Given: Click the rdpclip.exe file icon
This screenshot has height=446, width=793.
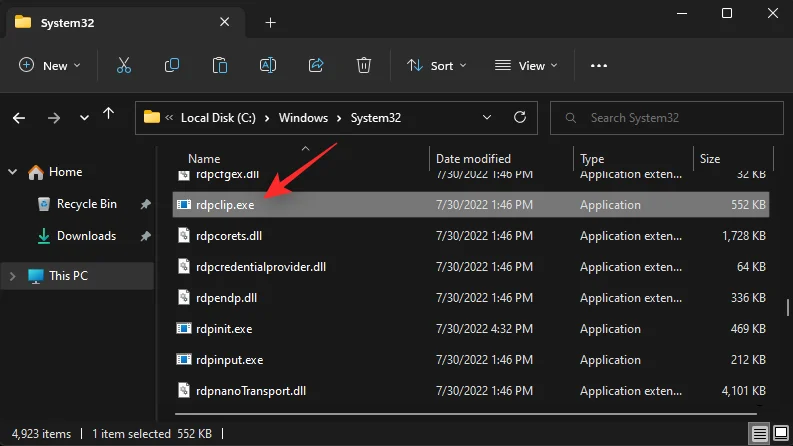Looking at the screenshot, I should (x=184, y=204).
